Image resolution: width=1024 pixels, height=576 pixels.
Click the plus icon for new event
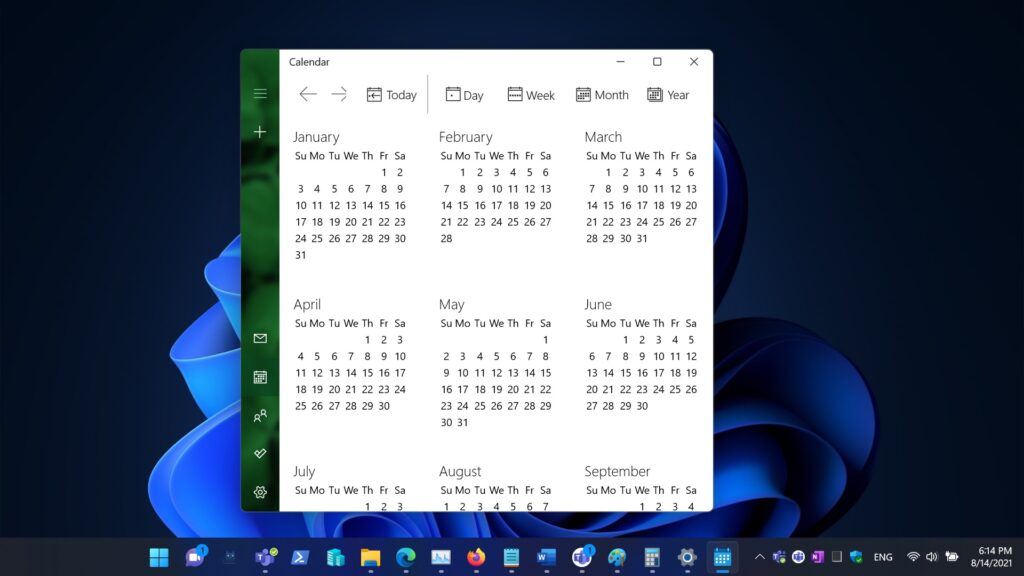[x=260, y=132]
